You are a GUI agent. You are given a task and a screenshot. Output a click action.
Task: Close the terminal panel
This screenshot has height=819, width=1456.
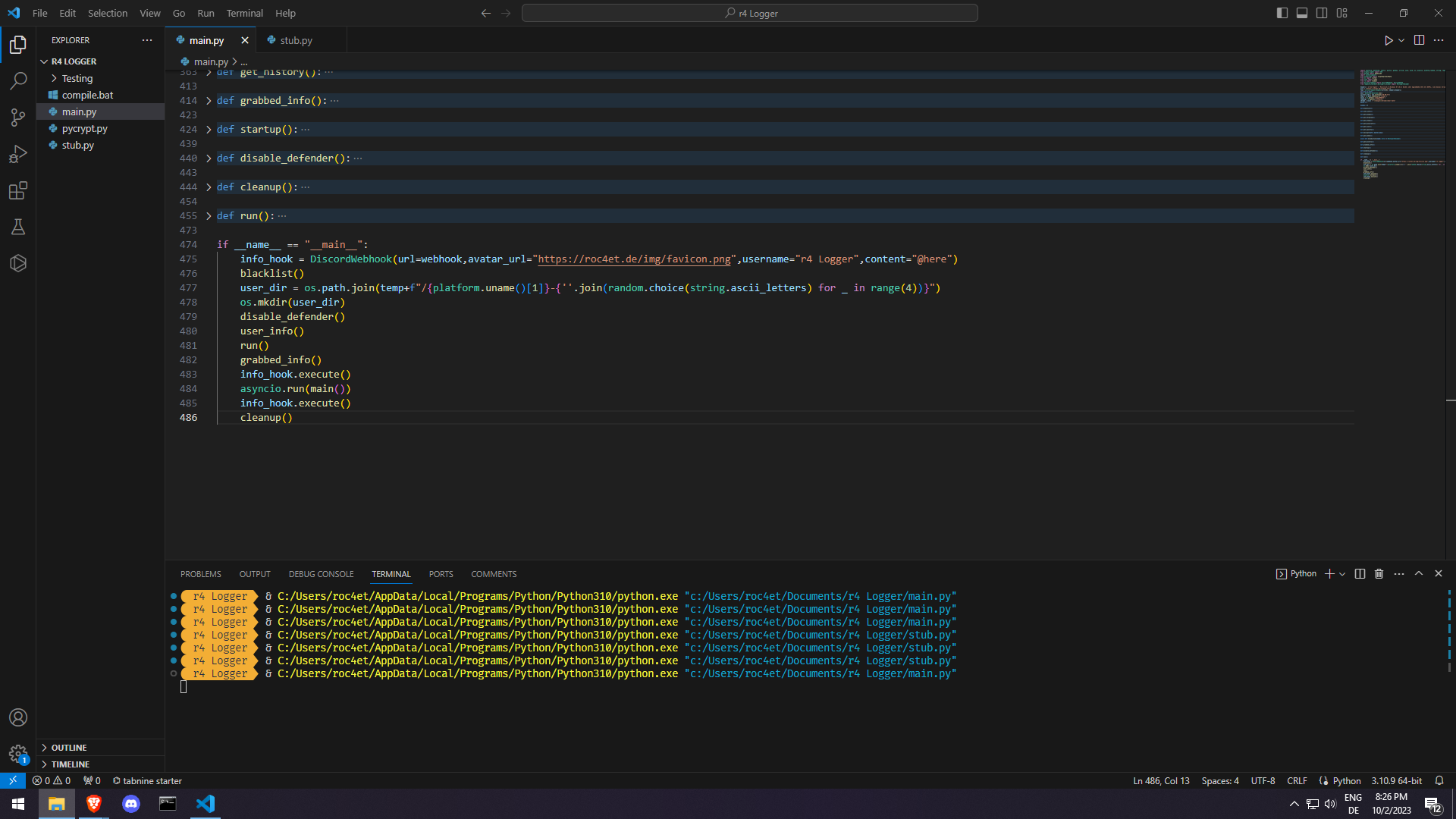click(x=1439, y=574)
